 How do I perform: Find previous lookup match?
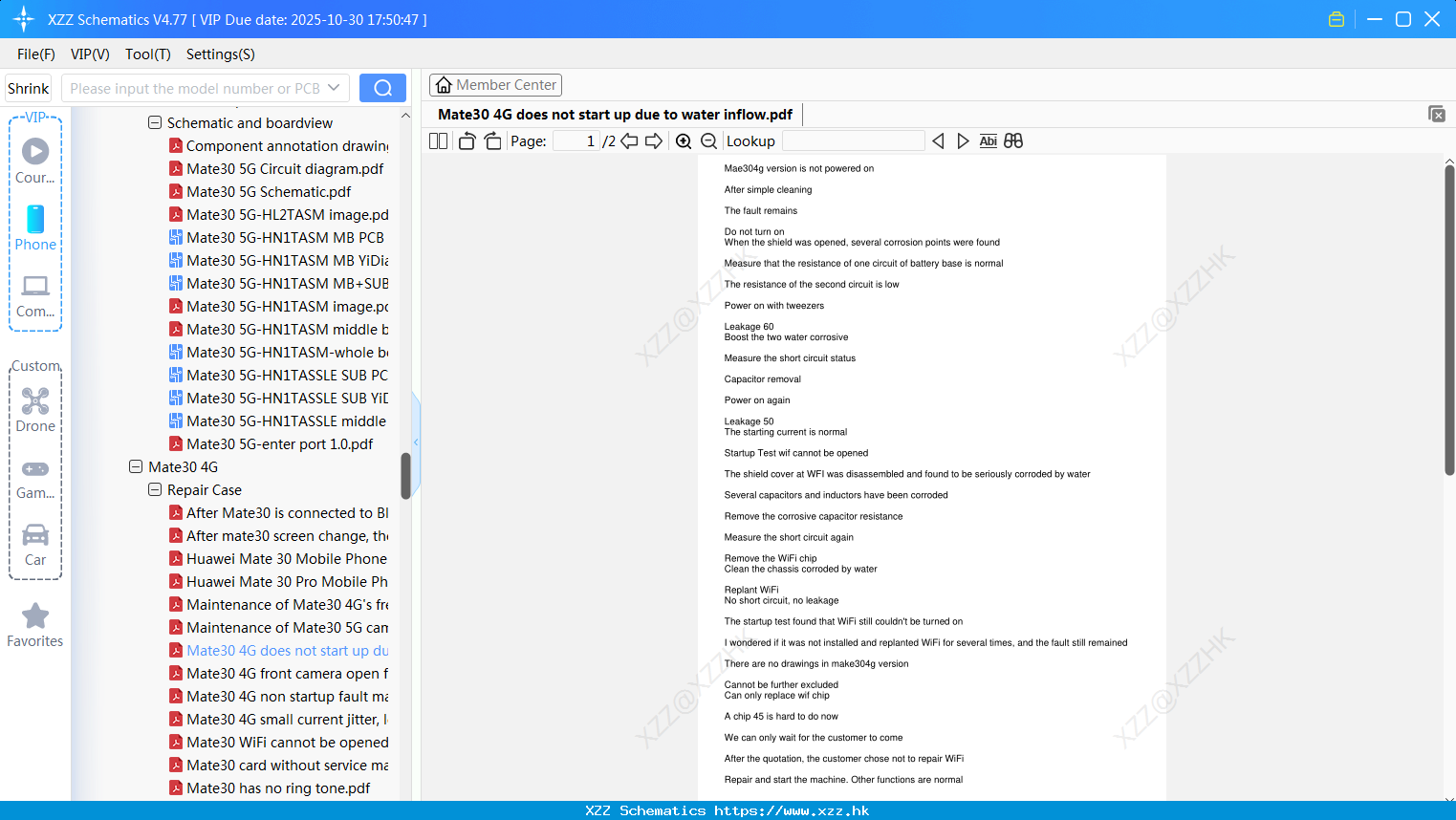938,141
